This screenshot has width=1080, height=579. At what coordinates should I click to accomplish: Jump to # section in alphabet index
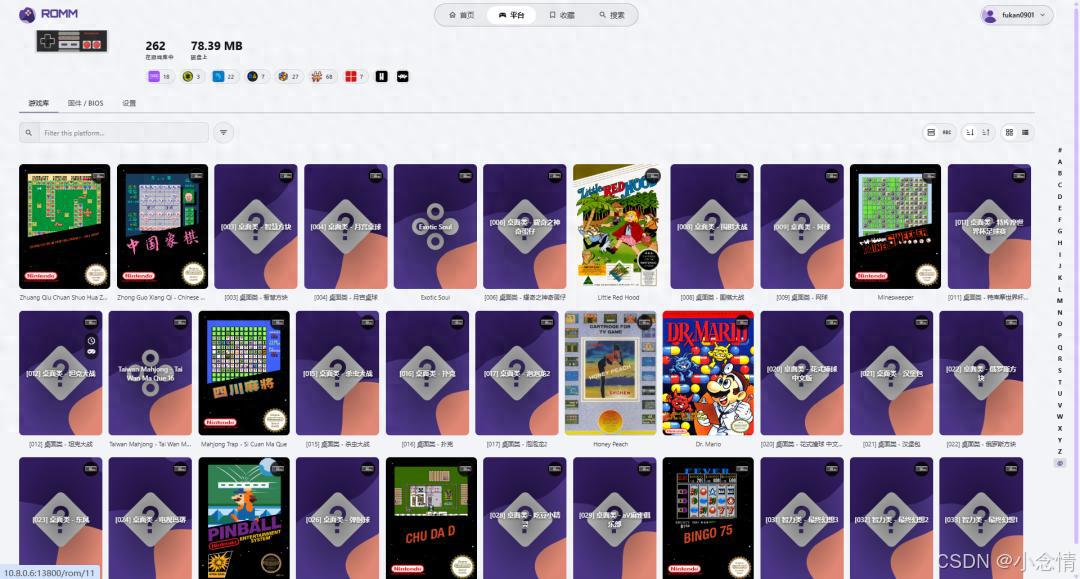coord(1059,150)
